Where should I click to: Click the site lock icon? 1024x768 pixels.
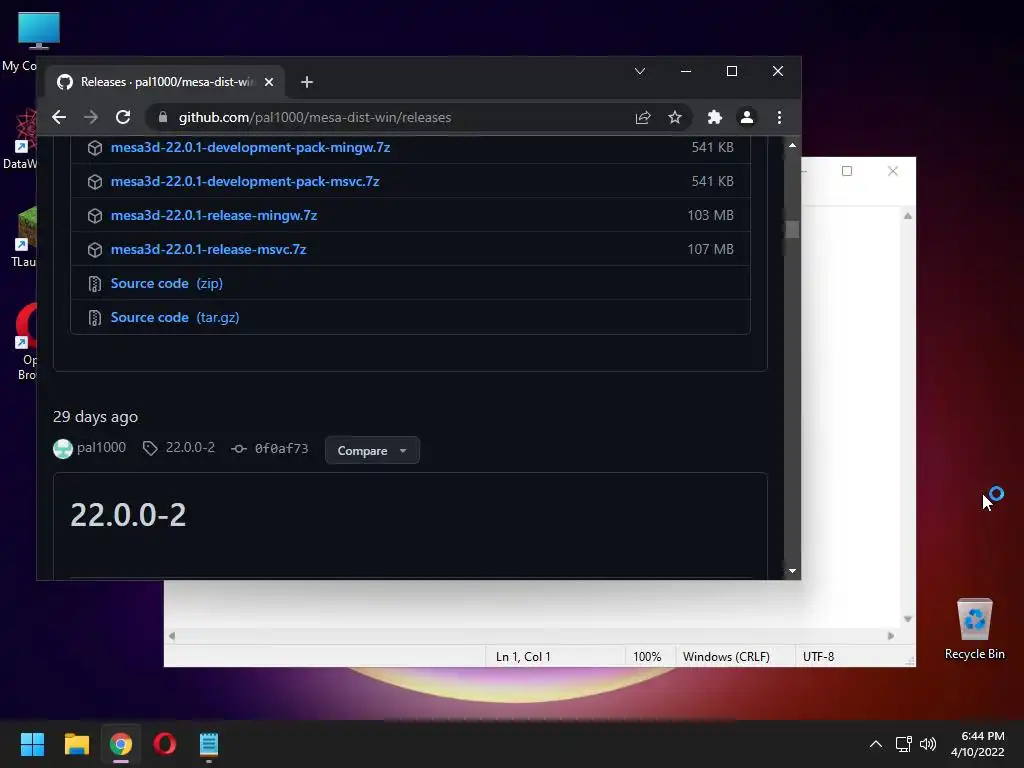click(x=163, y=117)
